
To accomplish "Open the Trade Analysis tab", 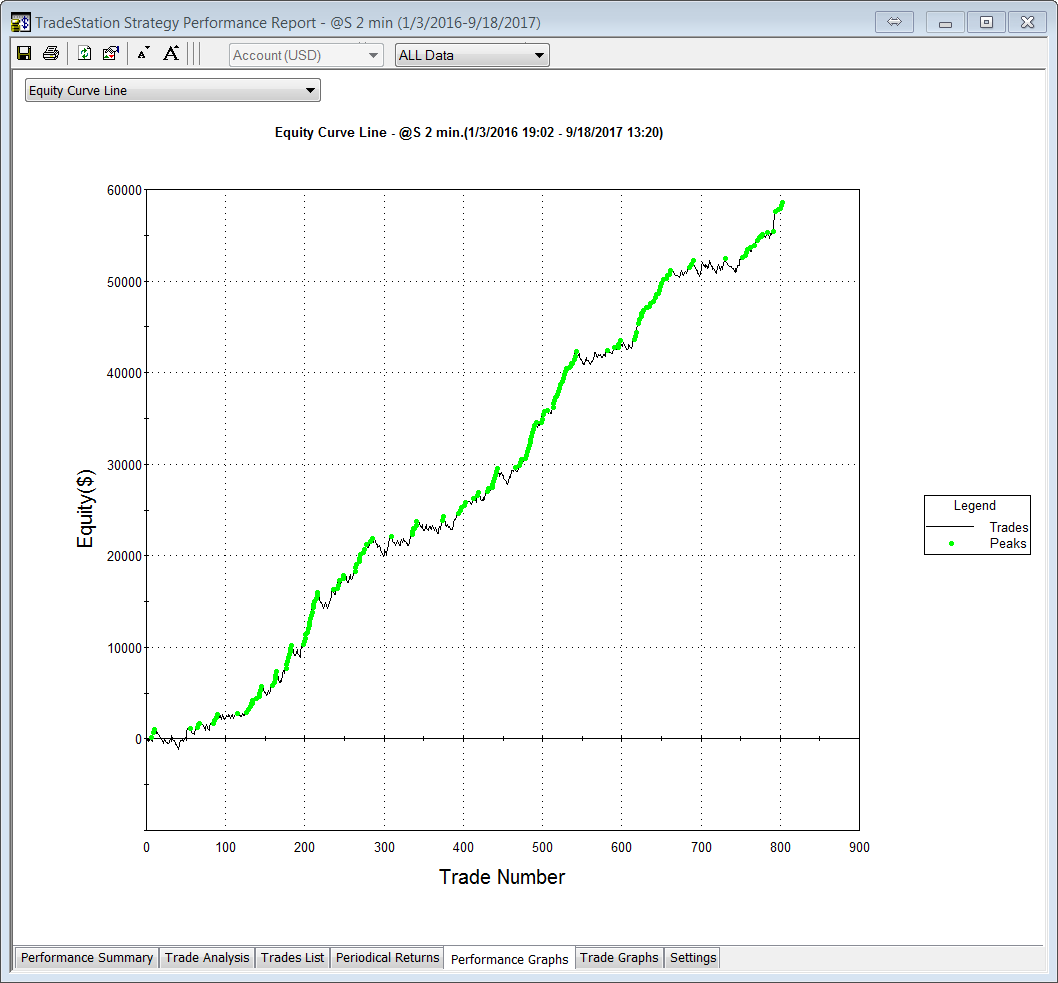I will pyautogui.click(x=207, y=958).
